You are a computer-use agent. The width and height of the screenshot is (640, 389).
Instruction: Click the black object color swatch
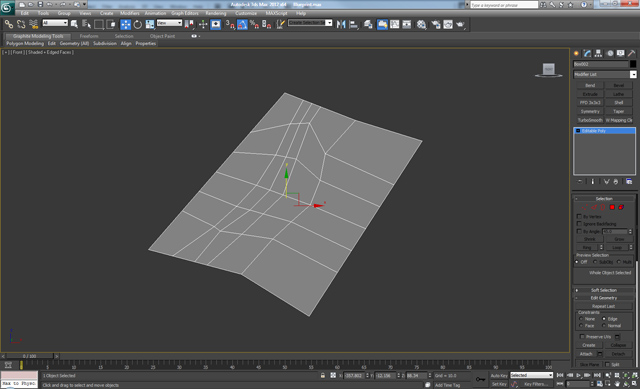633,64
